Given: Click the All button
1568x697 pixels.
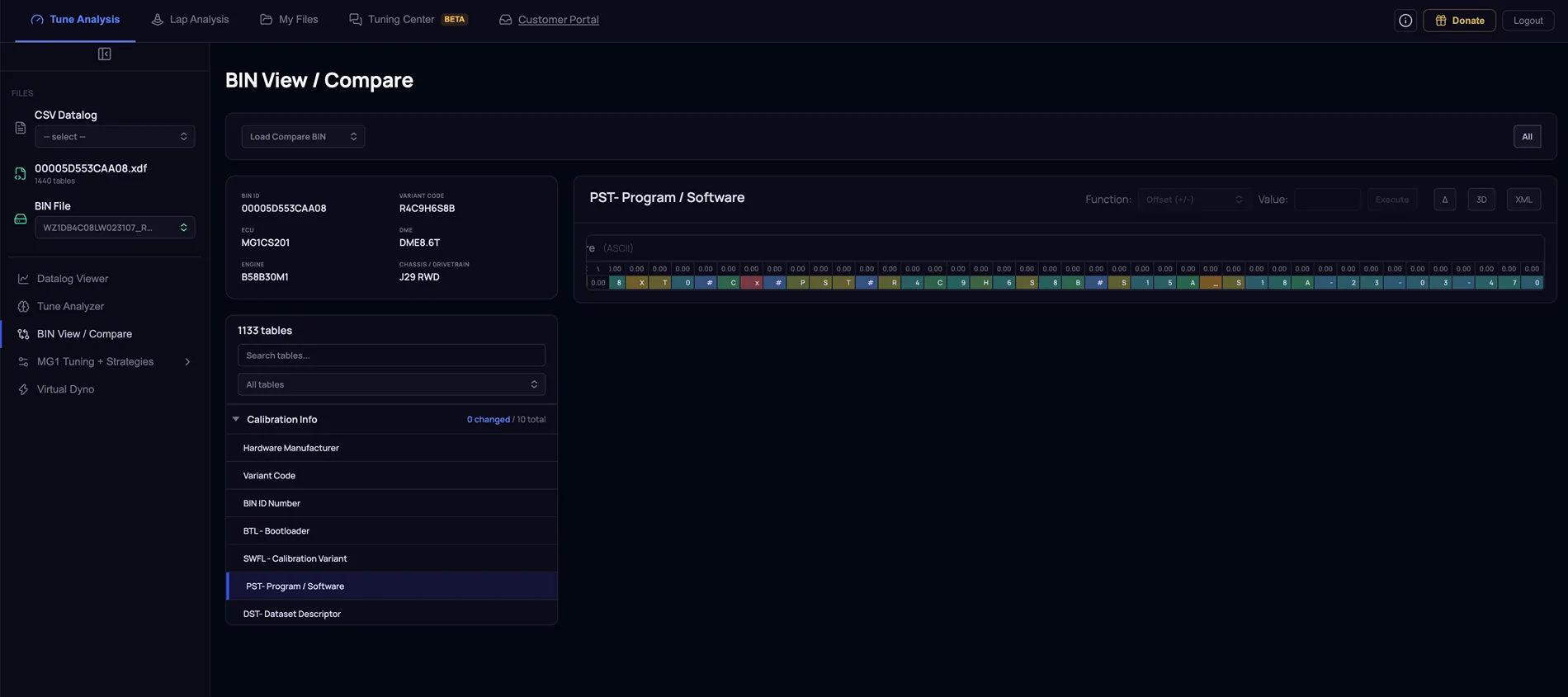Looking at the screenshot, I should click(x=1527, y=137).
